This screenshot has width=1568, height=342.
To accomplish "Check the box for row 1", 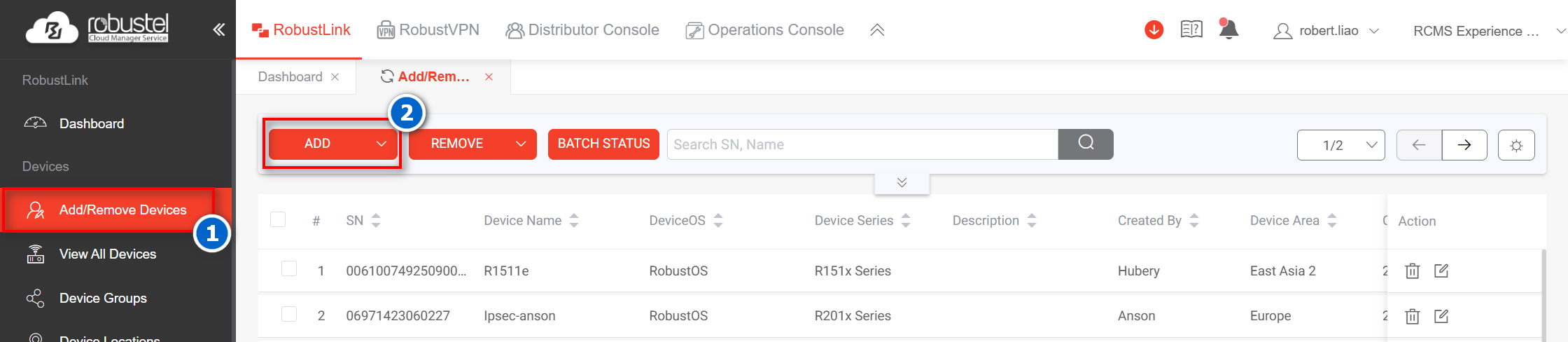I will (289, 269).
